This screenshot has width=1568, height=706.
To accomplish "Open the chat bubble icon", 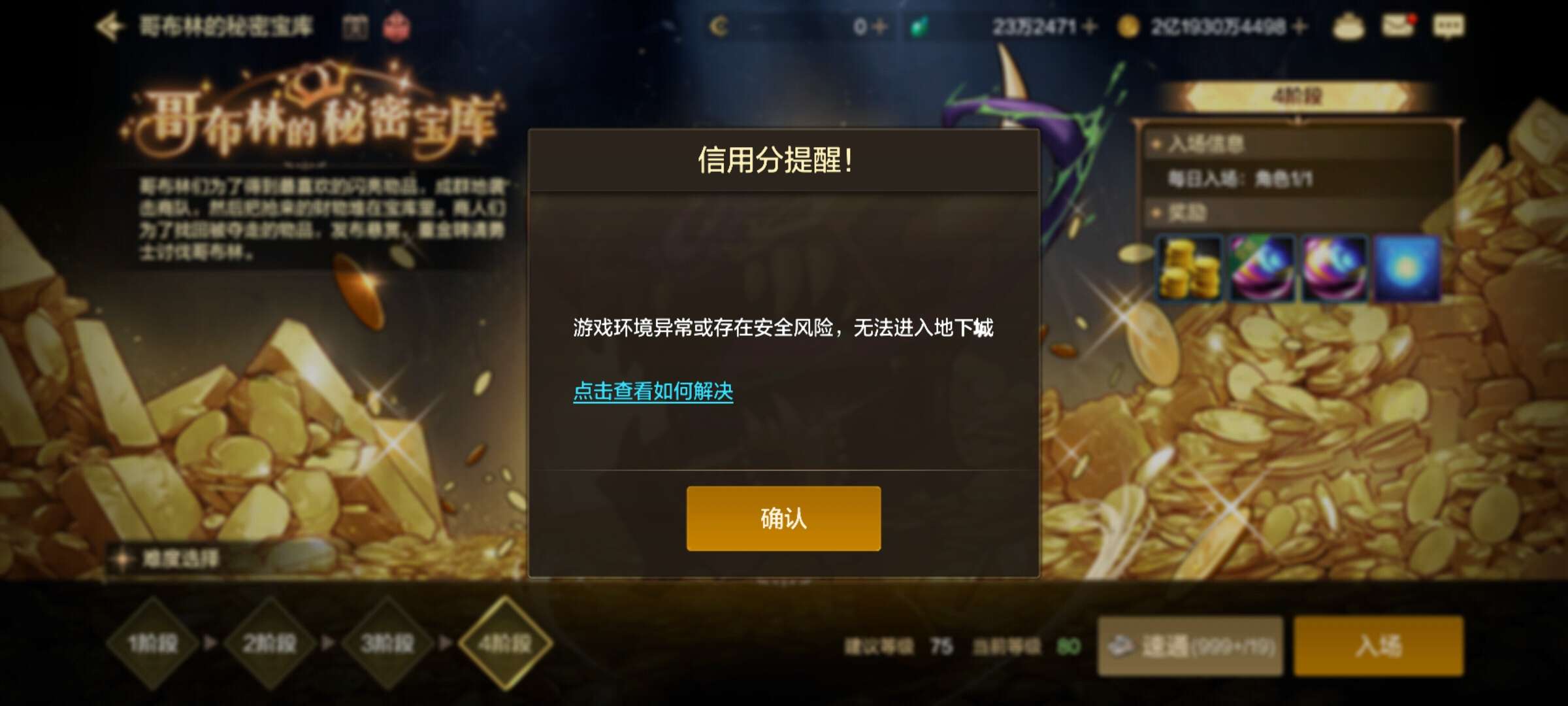I will pos(1448,27).
